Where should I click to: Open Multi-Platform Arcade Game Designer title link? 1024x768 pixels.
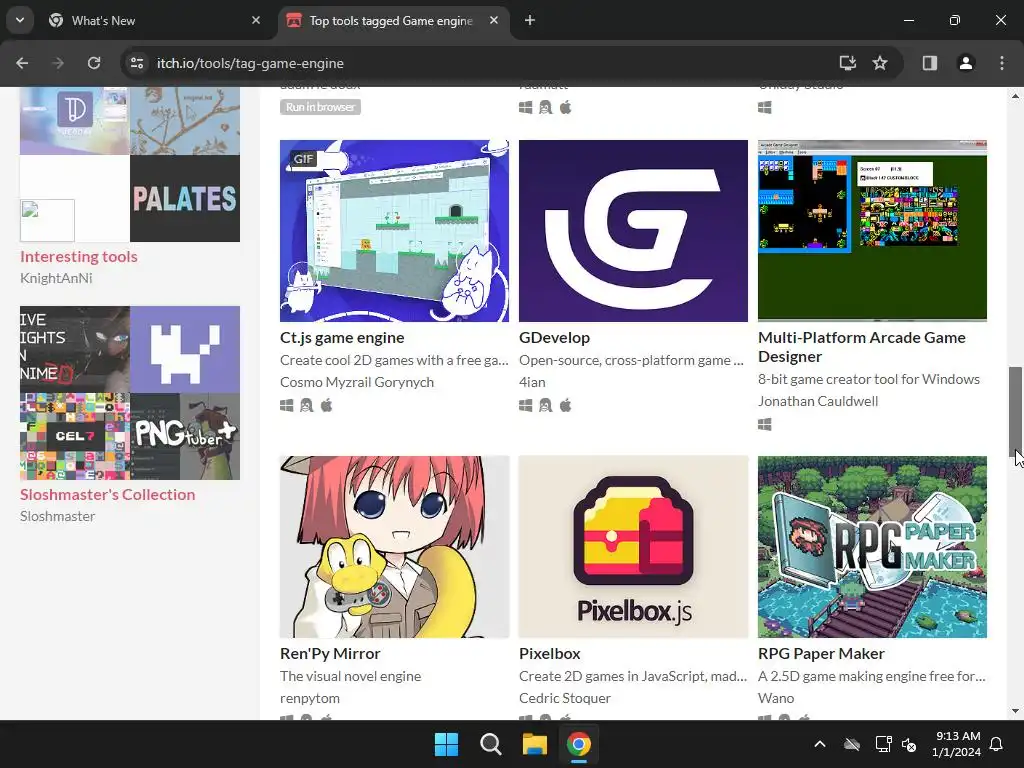click(862, 347)
